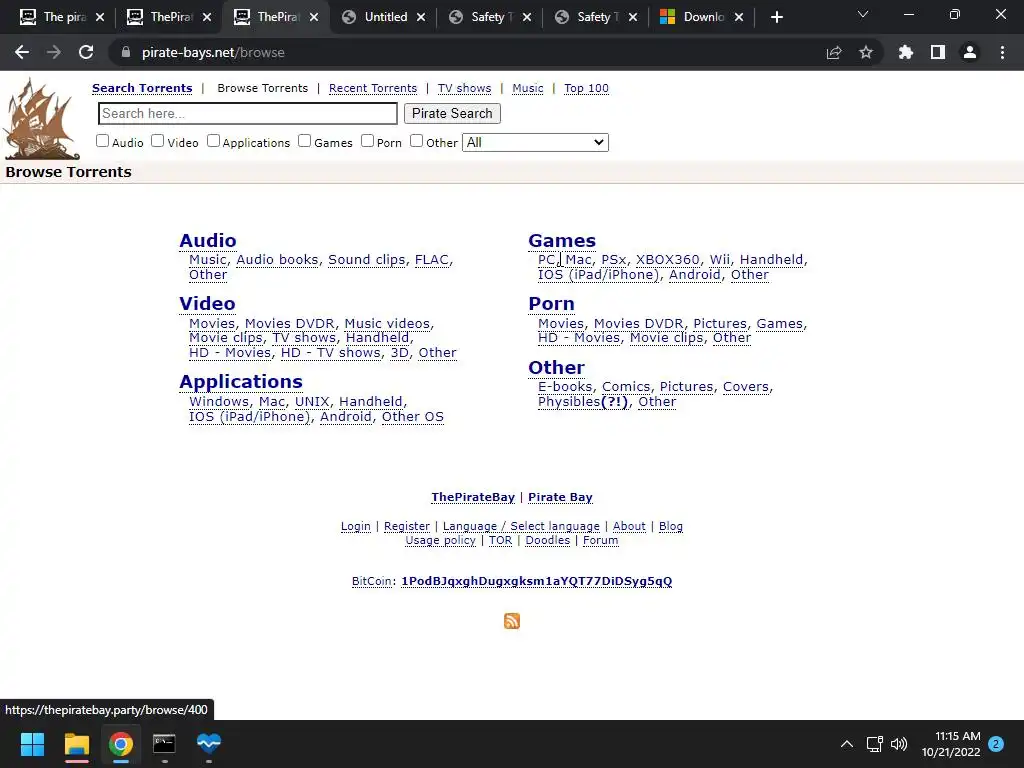
Task: Click the Pirate Search button
Action: click(x=452, y=114)
